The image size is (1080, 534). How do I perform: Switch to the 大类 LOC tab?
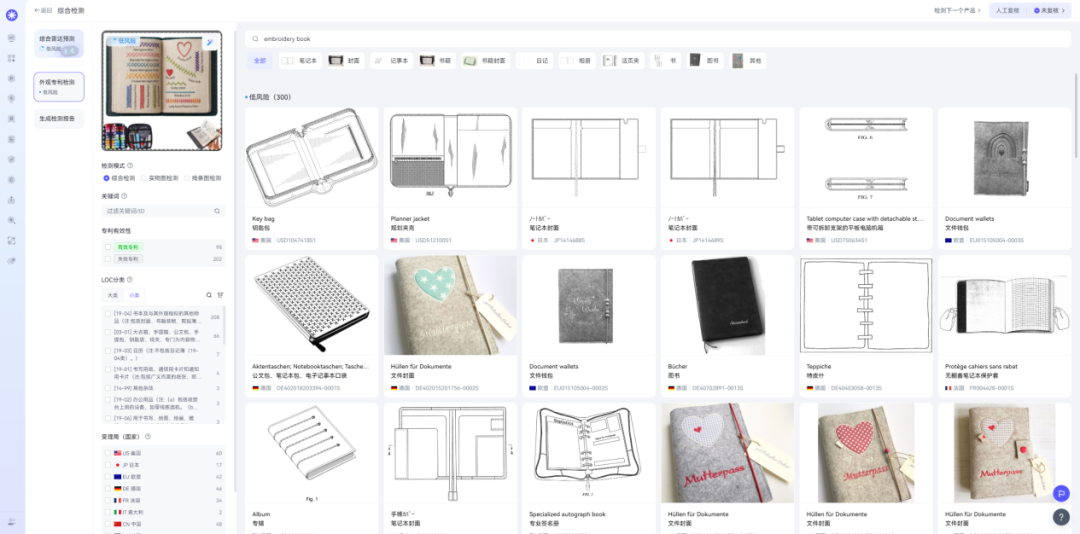(x=113, y=295)
